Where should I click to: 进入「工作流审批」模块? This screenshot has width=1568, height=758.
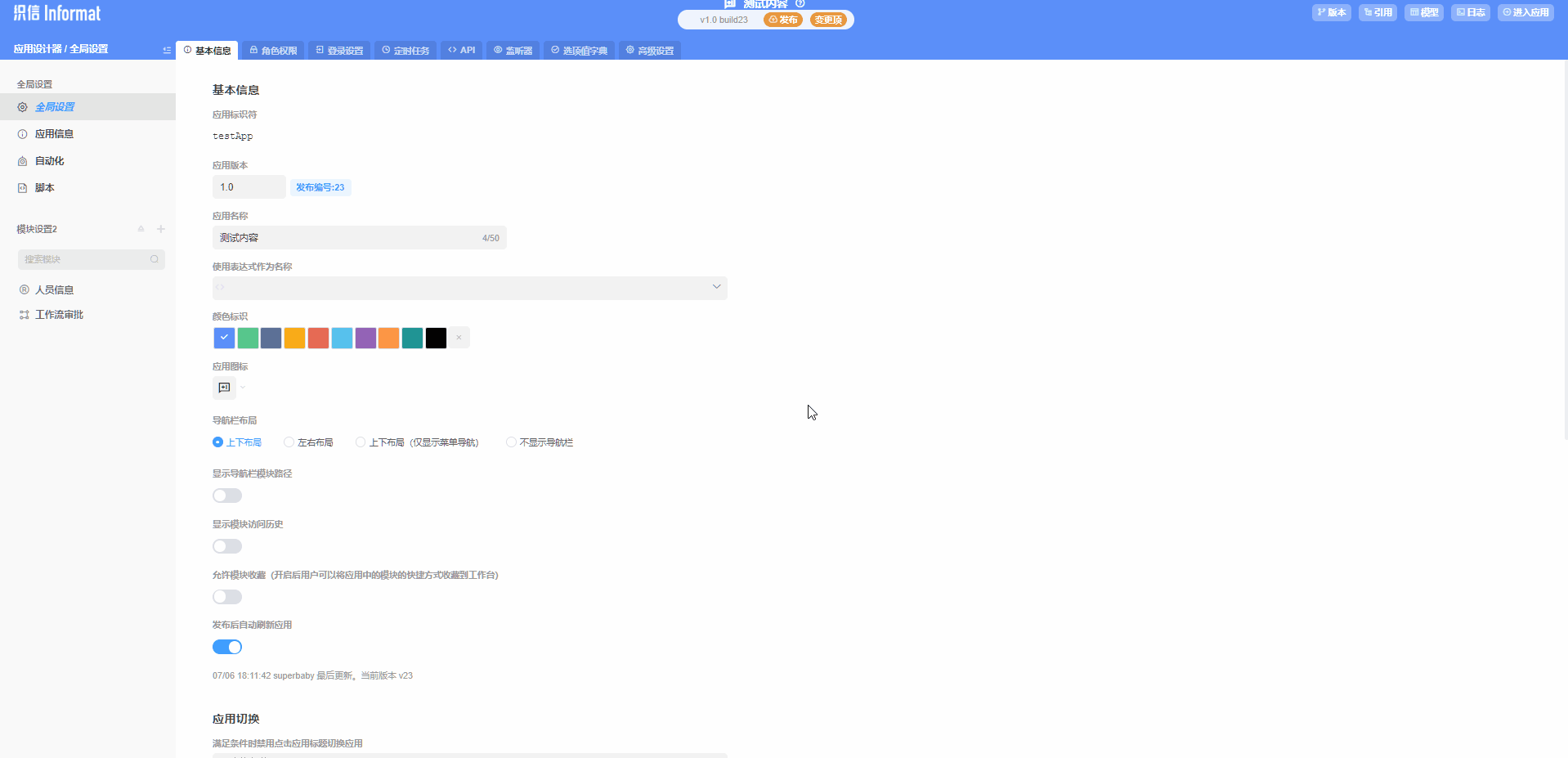click(x=59, y=314)
